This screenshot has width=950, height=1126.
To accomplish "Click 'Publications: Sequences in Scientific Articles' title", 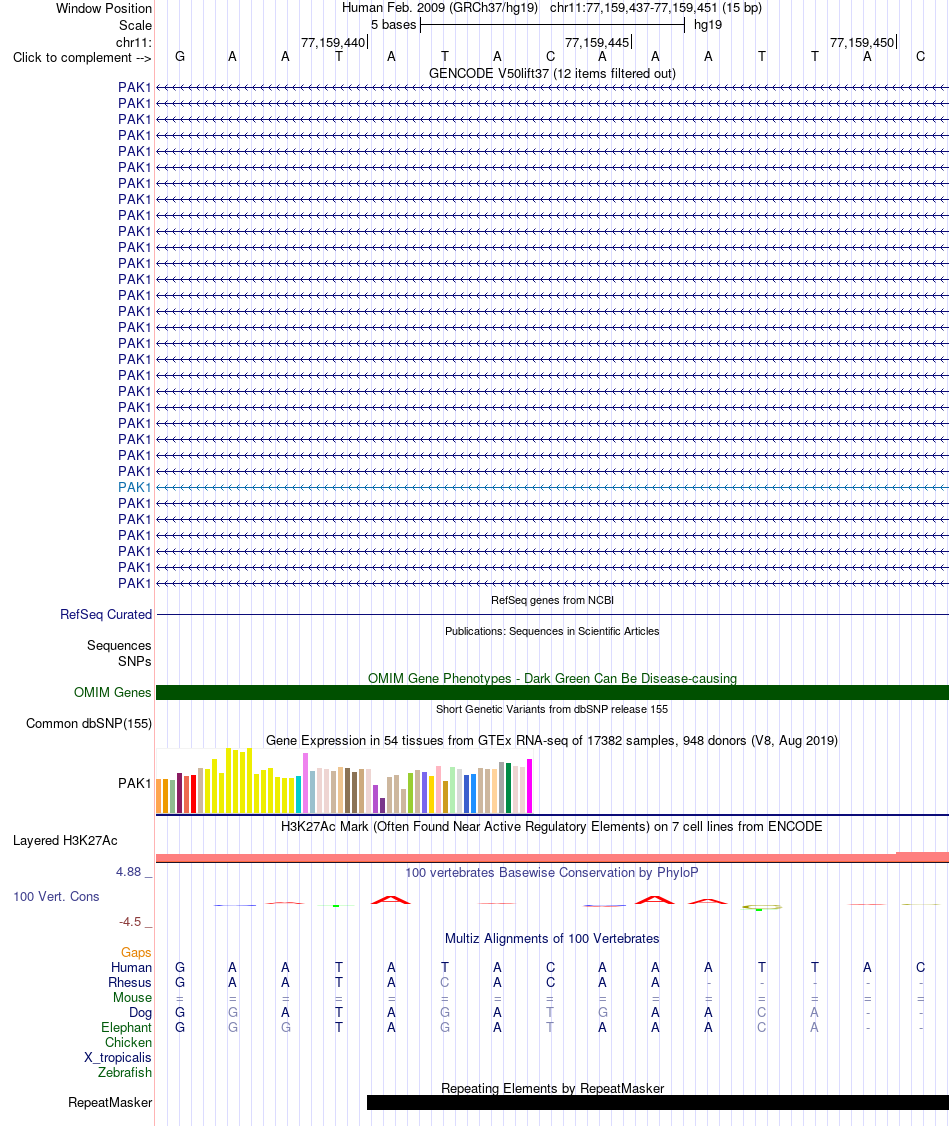I will tap(552, 631).
